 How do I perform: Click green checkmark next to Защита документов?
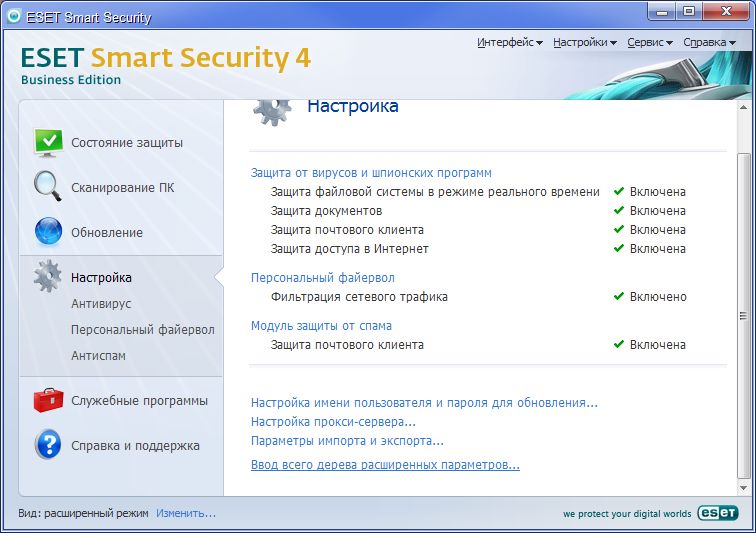tap(619, 210)
